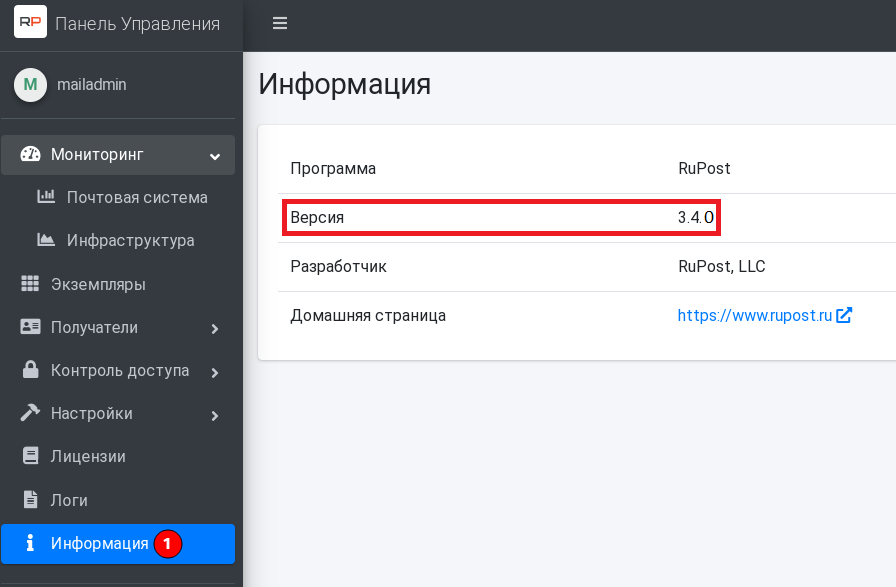Click the Лицензии book icon
896x587 pixels.
click(x=30, y=457)
